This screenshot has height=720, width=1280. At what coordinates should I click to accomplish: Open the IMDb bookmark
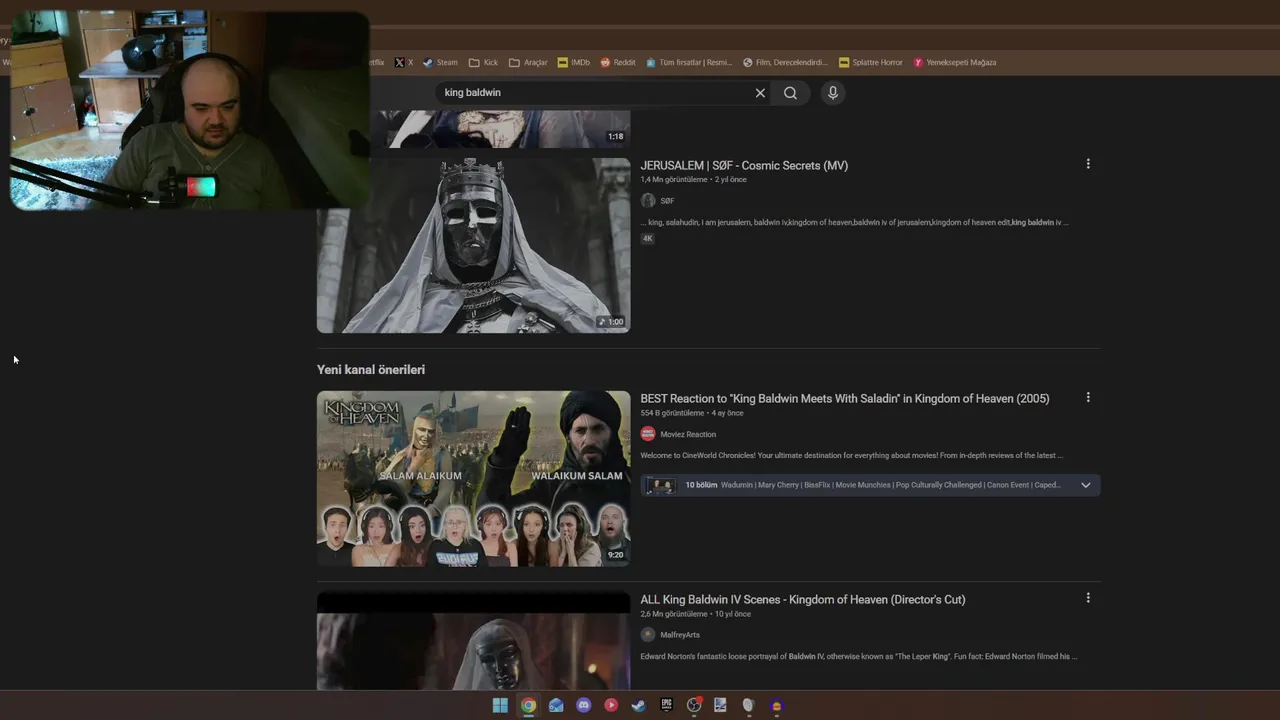[574, 62]
